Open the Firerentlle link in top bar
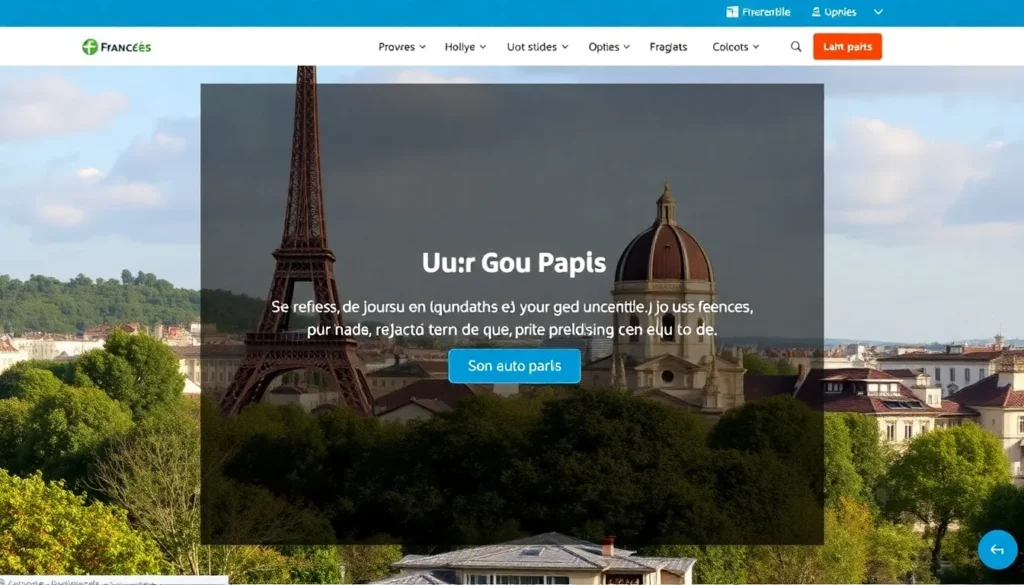Viewport: 1024px width, 585px height. pos(765,12)
